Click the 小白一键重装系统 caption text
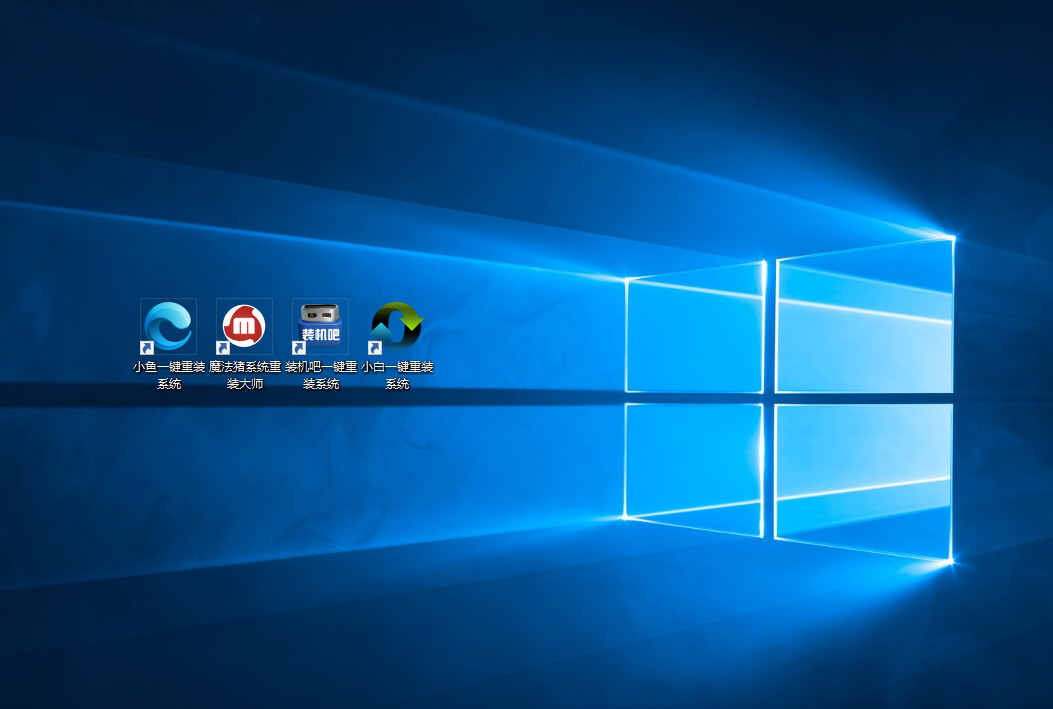The width and height of the screenshot is (1053, 709). point(395,374)
